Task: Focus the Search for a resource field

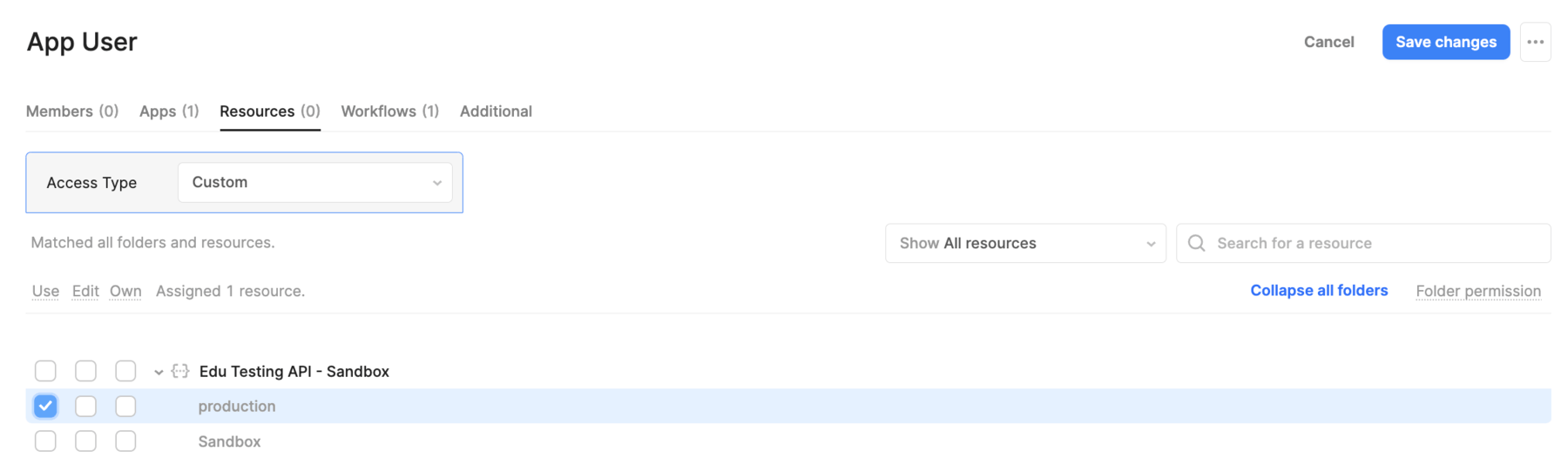Action: pyautogui.click(x=1362, y=243)
